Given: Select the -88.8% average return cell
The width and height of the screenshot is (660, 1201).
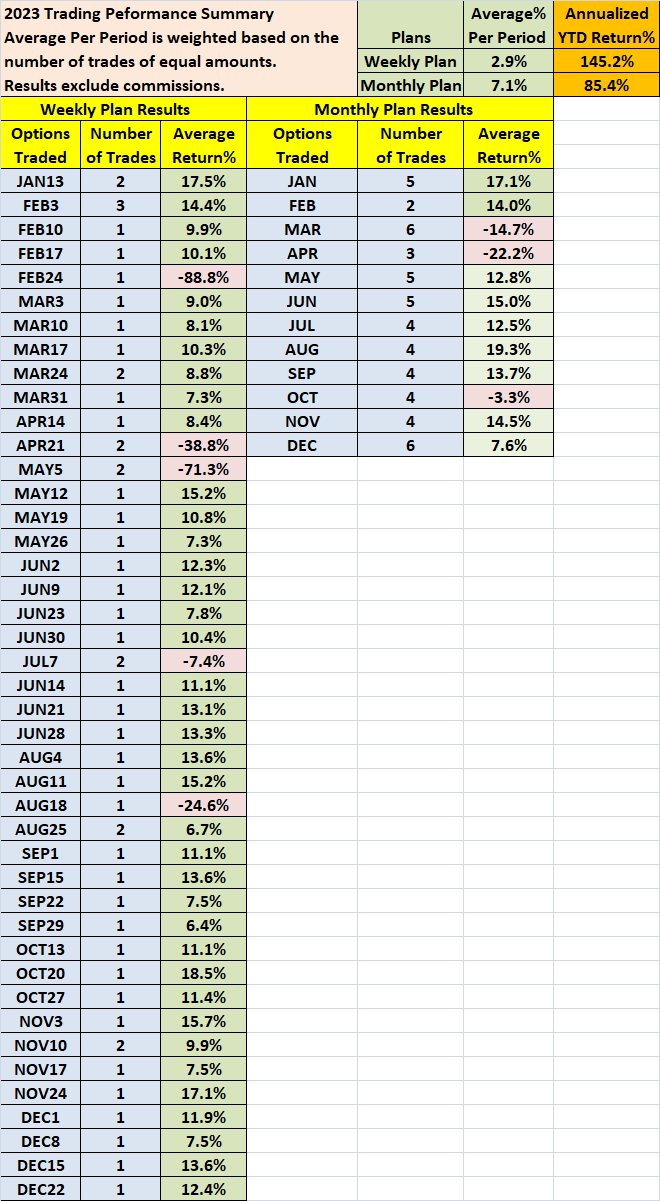Looking at the screenshot, I should 203,277.
